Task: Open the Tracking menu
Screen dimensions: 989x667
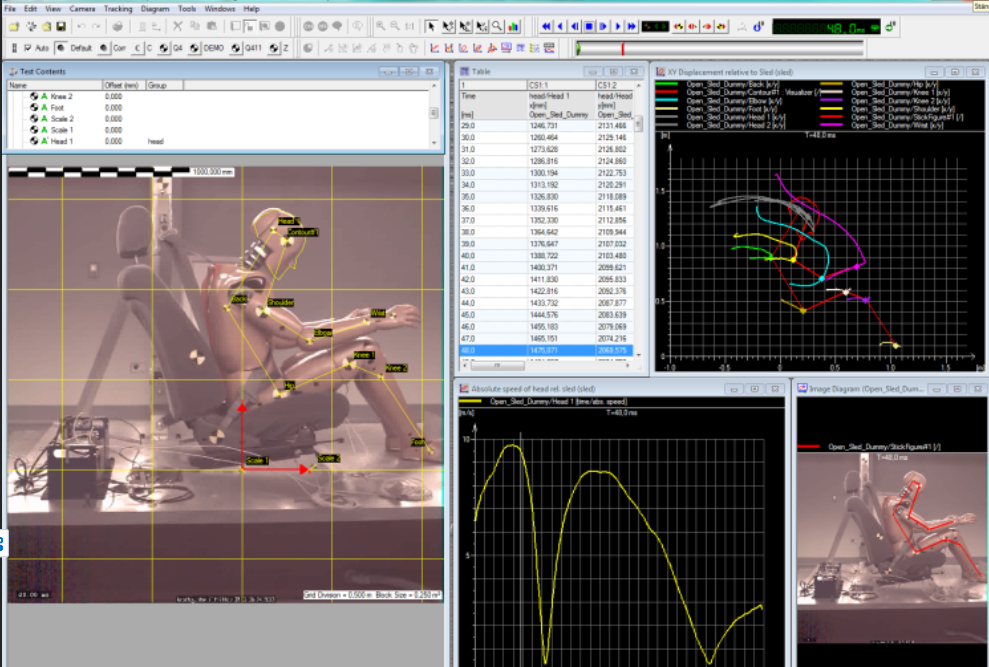Action: pos(118,9)
